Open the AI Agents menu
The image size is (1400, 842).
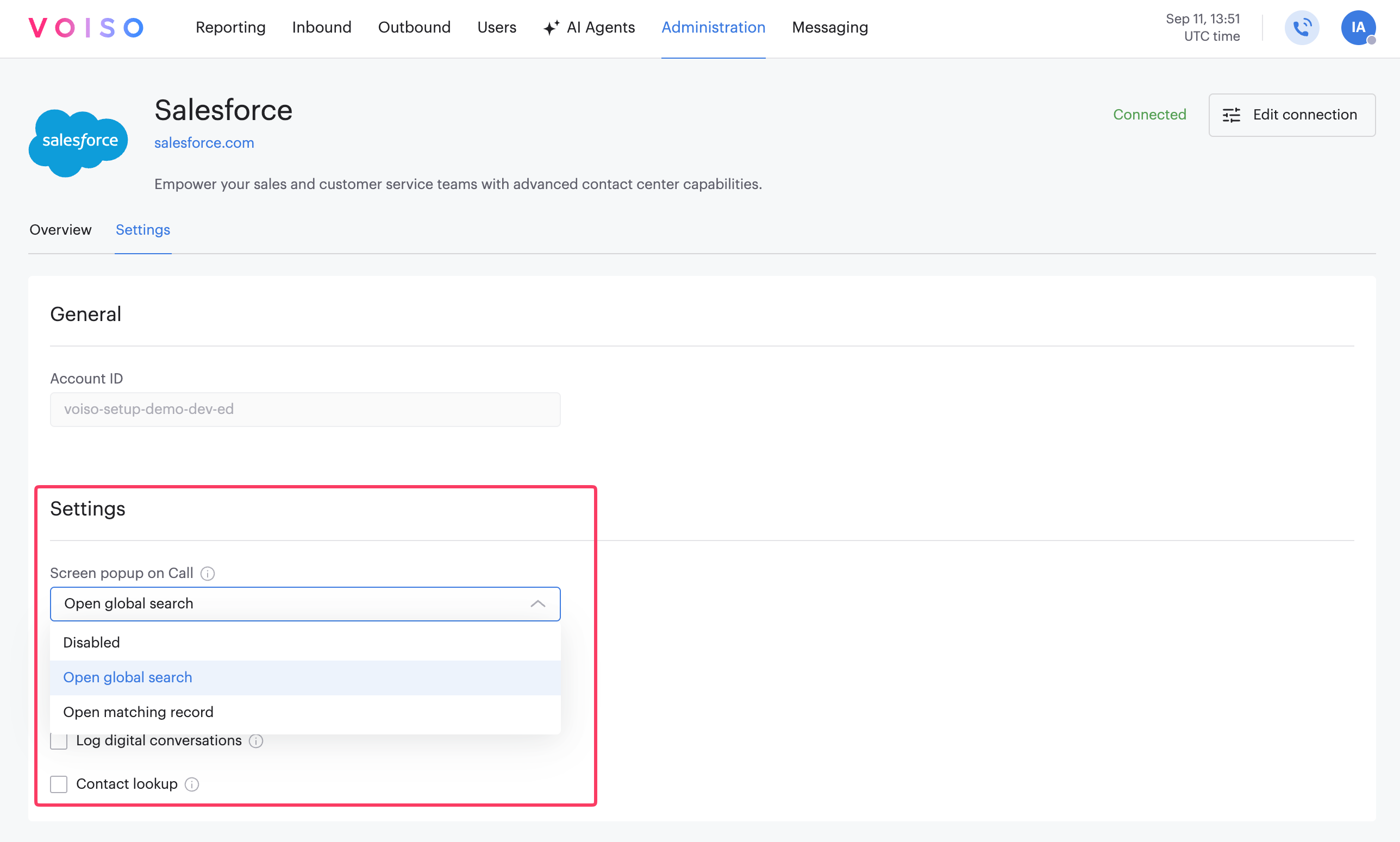point(589,27)
